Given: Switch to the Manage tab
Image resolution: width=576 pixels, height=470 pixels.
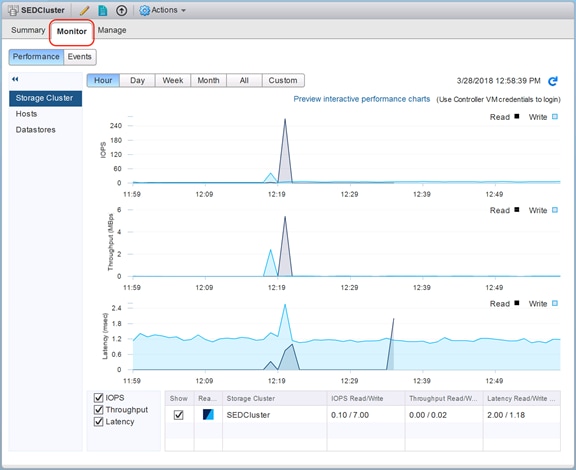Looking at the screenshot, I should (x=112, y=30).
